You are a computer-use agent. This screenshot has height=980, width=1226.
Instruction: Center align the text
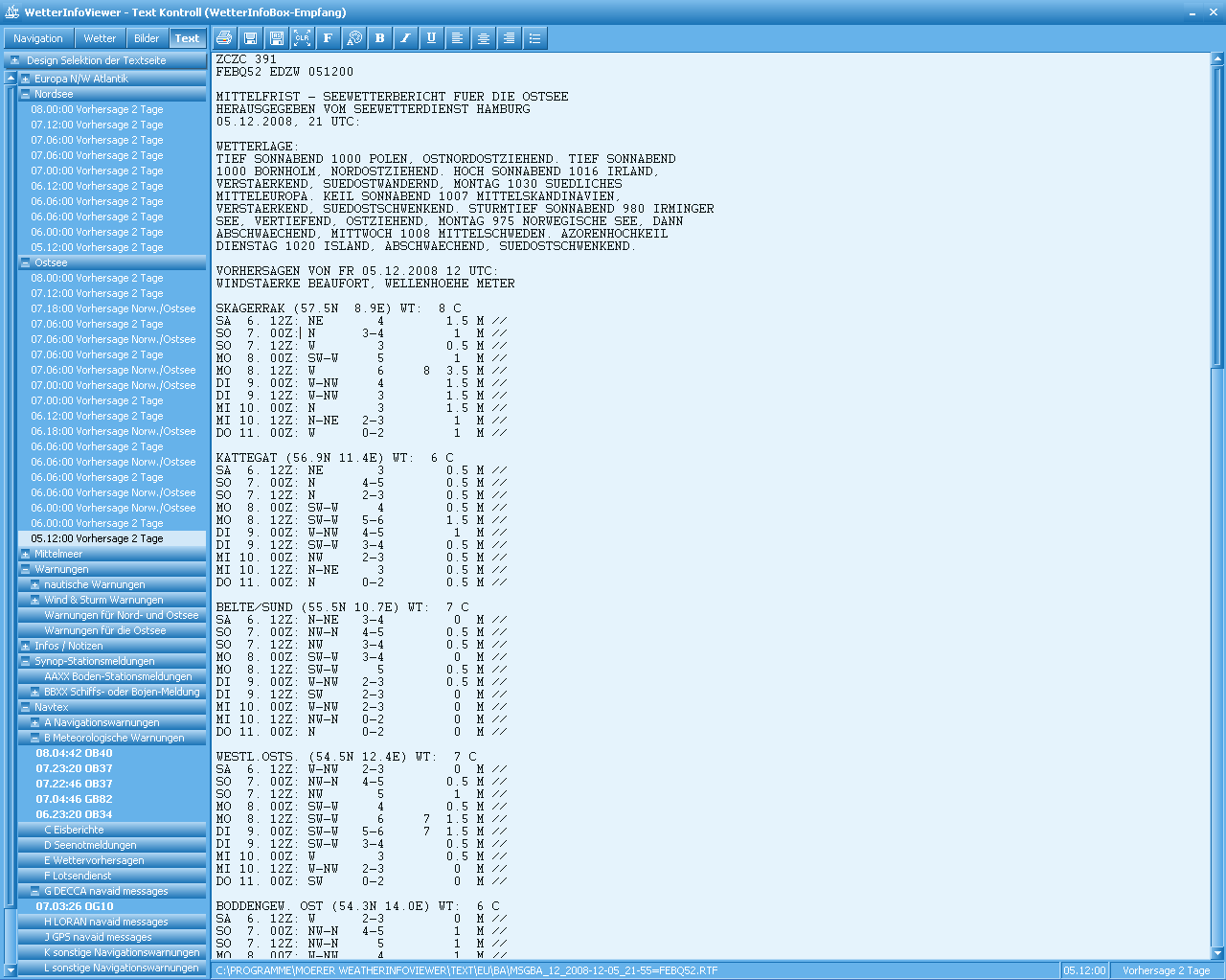[483, 38]
